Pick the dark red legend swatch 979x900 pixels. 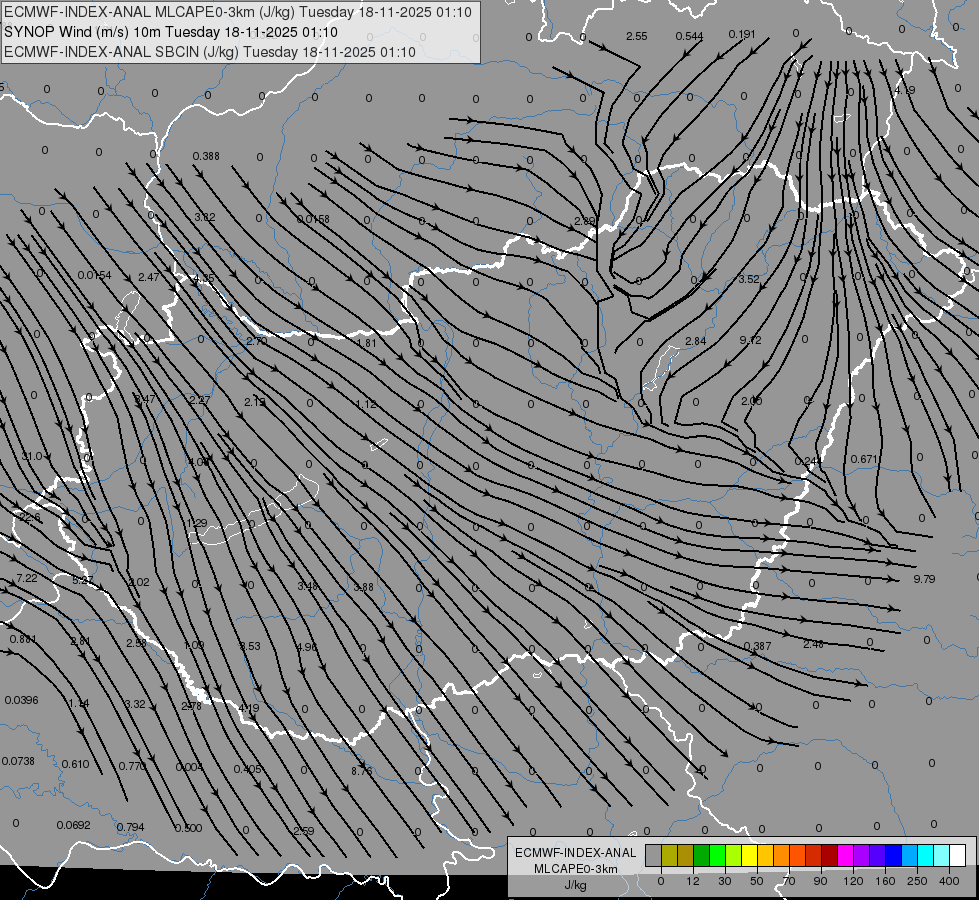[830, 855]
